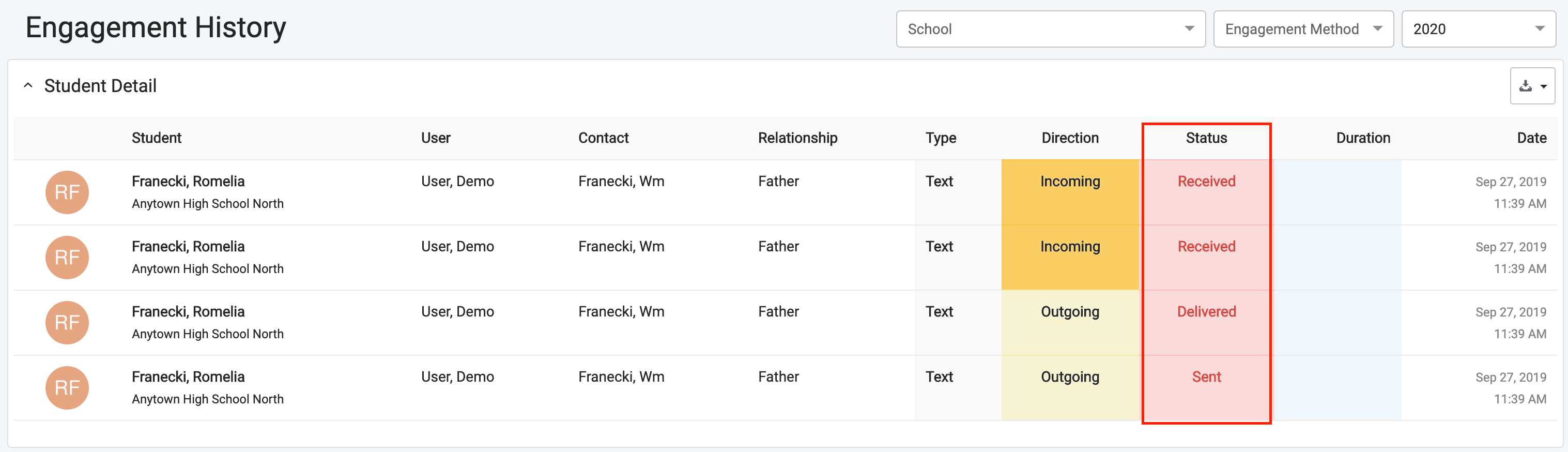Sort by the Duration column header
This screenshot has height=452, width=1568.
(1363, 138)
